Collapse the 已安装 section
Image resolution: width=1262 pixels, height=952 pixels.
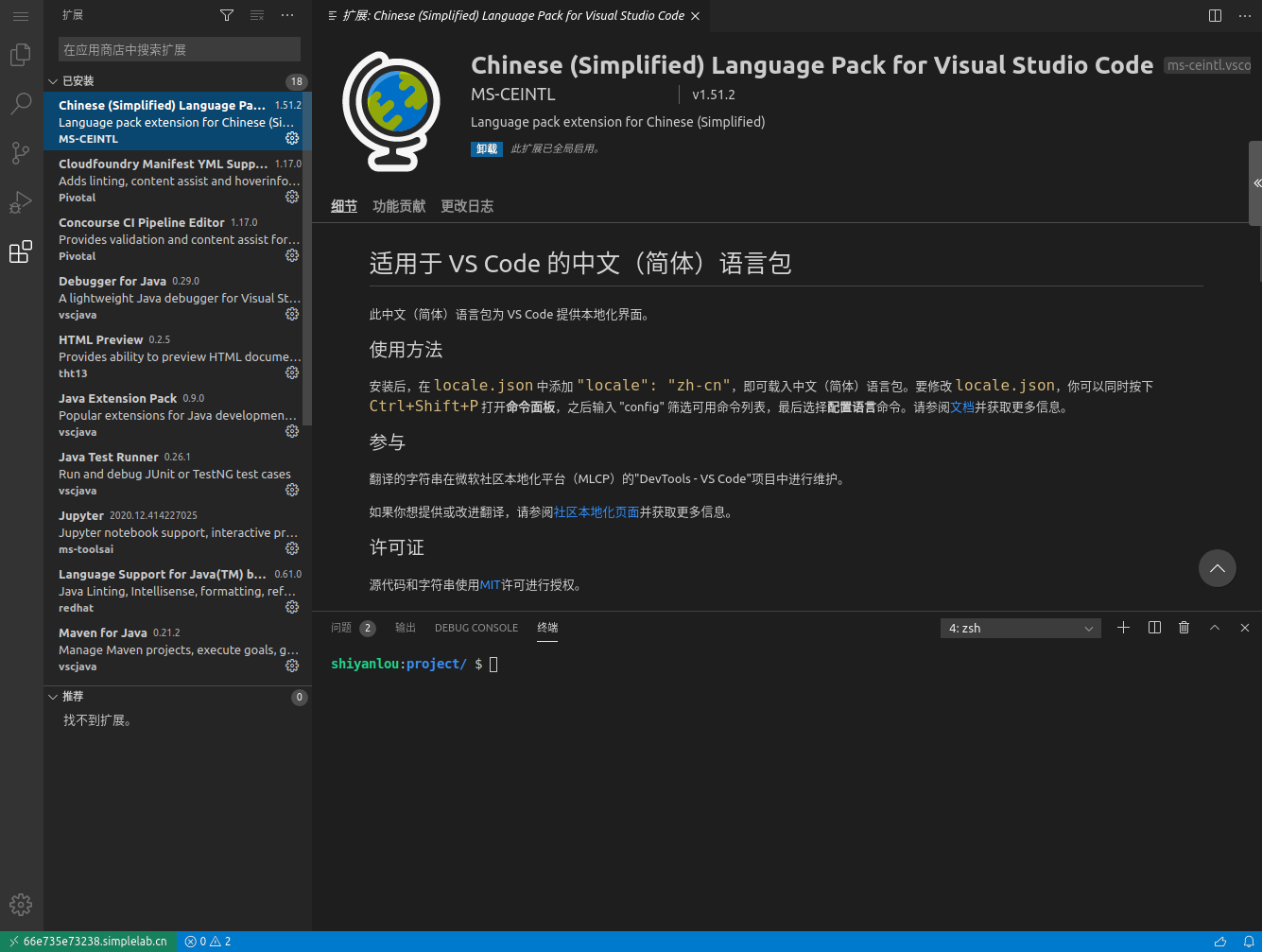click(x=53, y=81)
